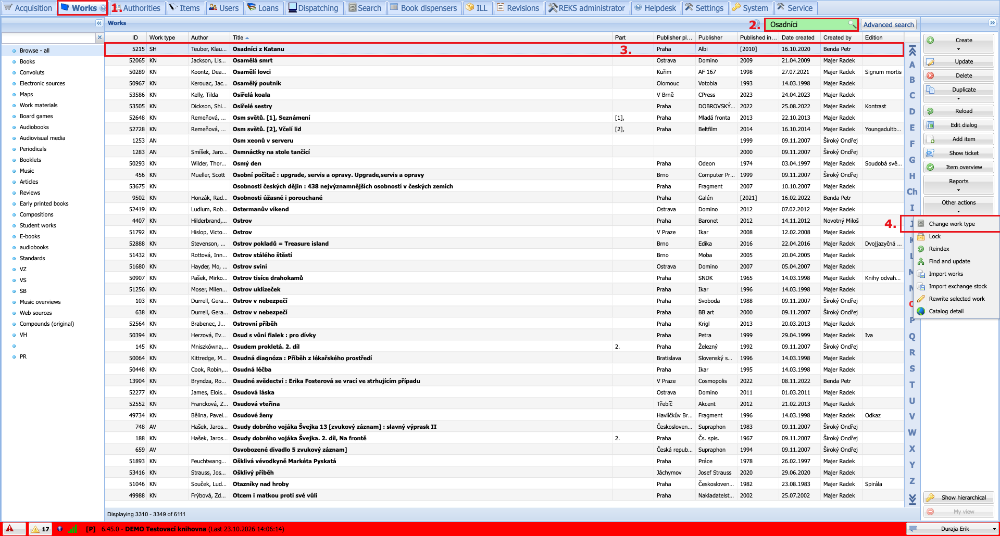The image size is (1000, 536).
Task: Open the Other actions dropdown
Action: (959, 205)
